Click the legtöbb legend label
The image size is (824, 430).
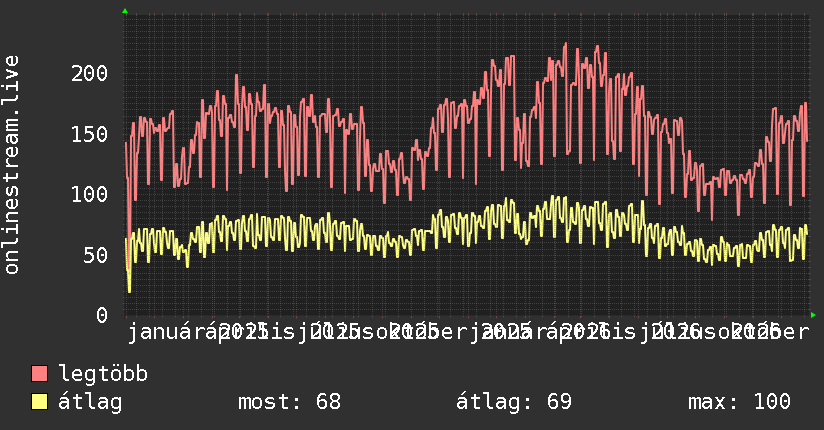[x=103, y=374]
